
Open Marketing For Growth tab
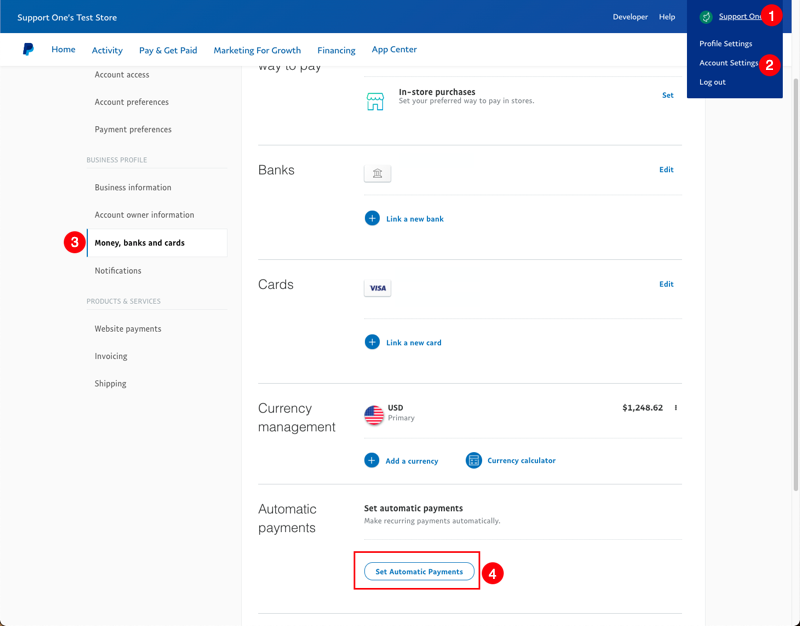tap(257, 50)
